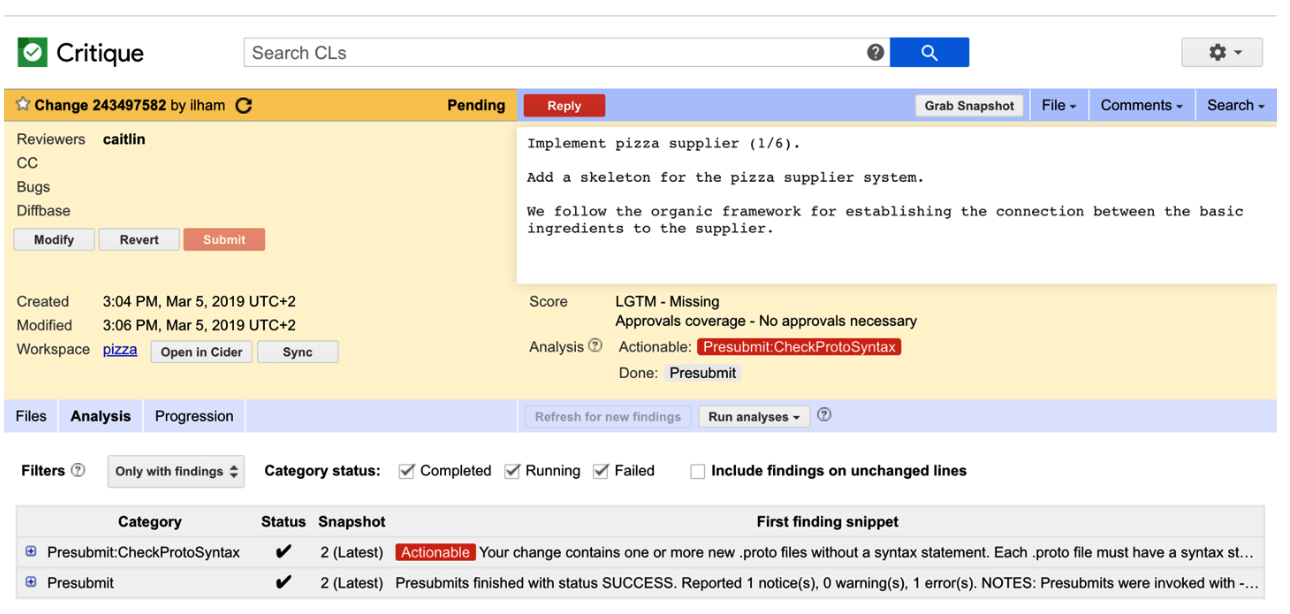Click Grab Snapshot button
Image resolution: width=1290 pixels, height=614 pixels.
[x=969, y=105]
